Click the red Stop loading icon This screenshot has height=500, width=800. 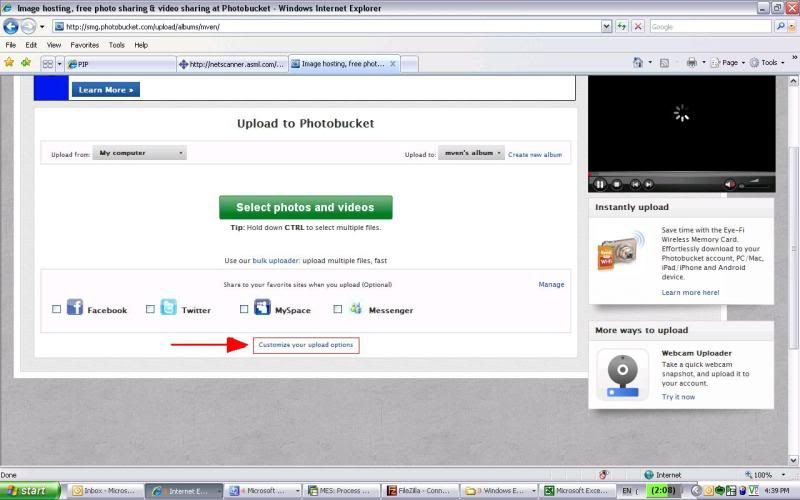(x=638, y=27)
